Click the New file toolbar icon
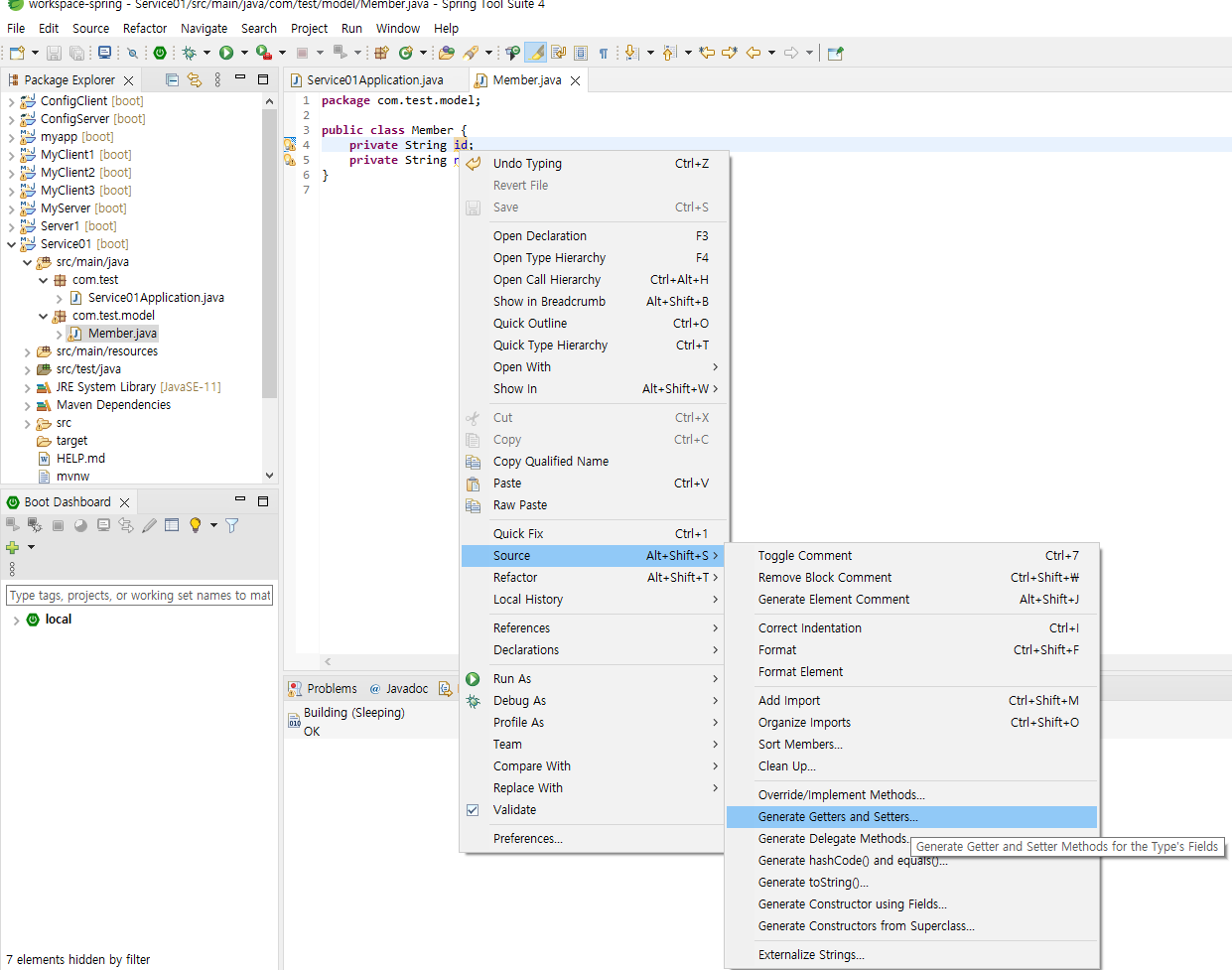 click(17, 53)
